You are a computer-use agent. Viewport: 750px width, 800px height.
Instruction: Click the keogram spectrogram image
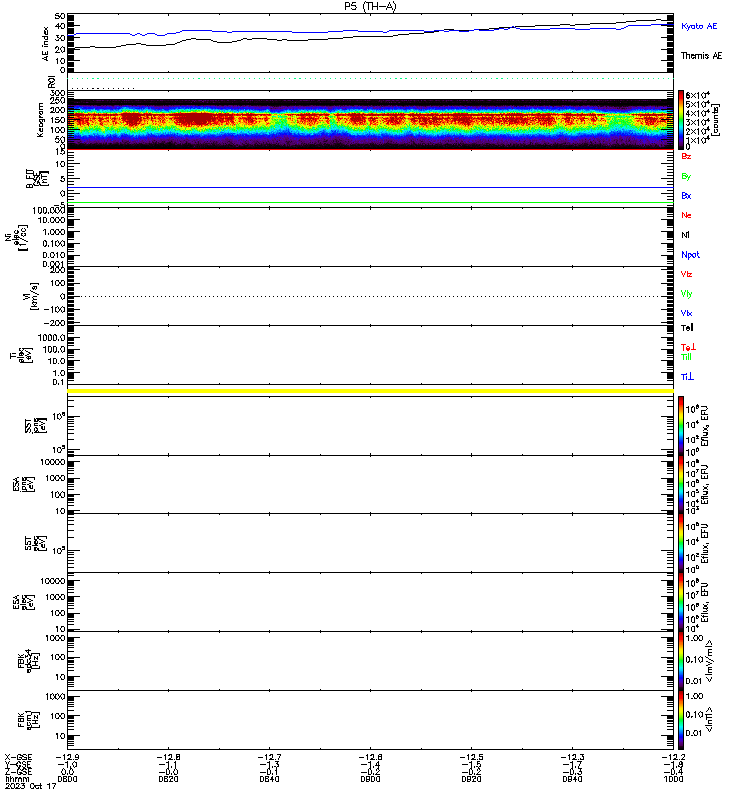371,124
